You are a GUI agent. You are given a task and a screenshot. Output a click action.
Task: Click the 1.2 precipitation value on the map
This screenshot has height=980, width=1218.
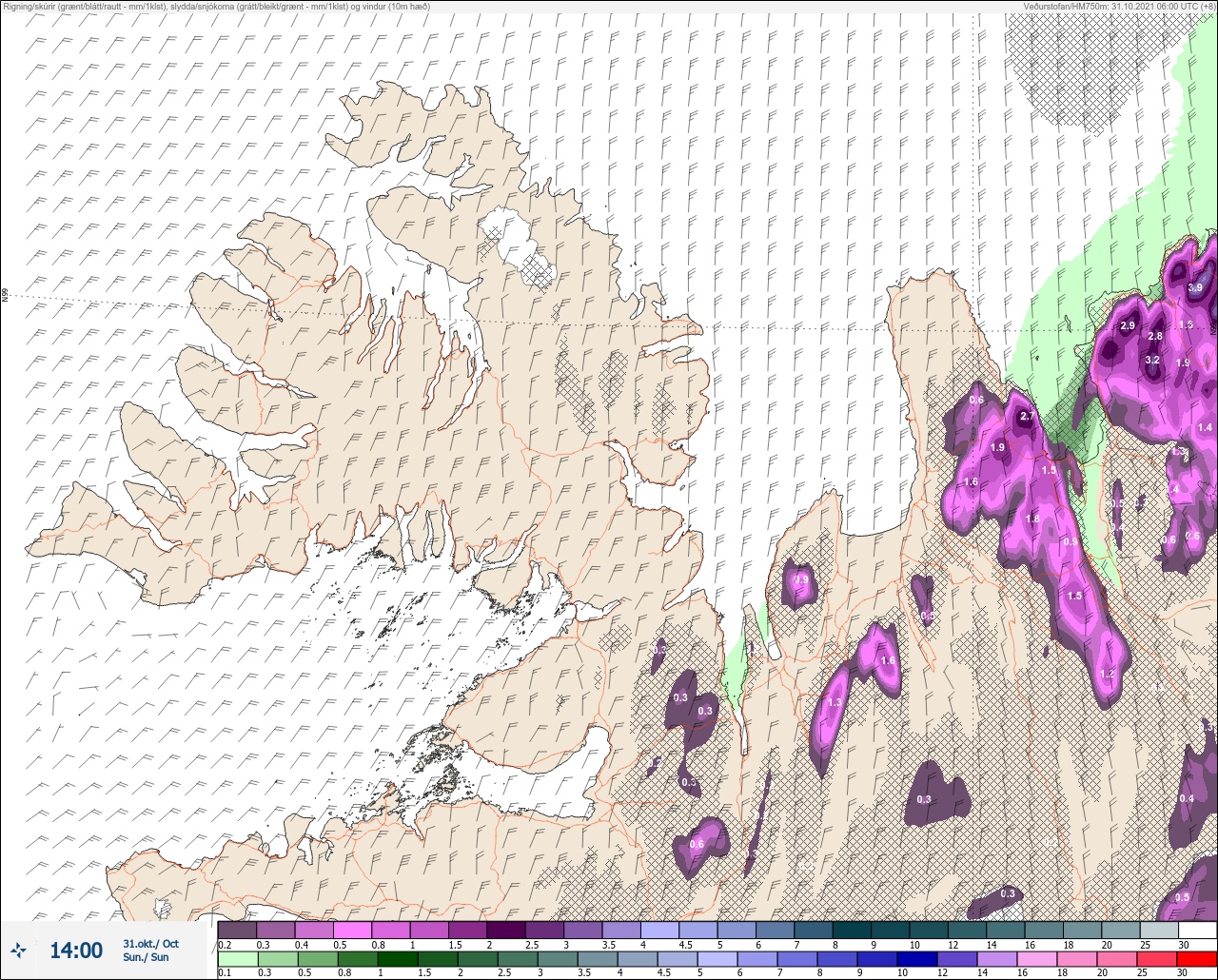[x=1107, y=674]
